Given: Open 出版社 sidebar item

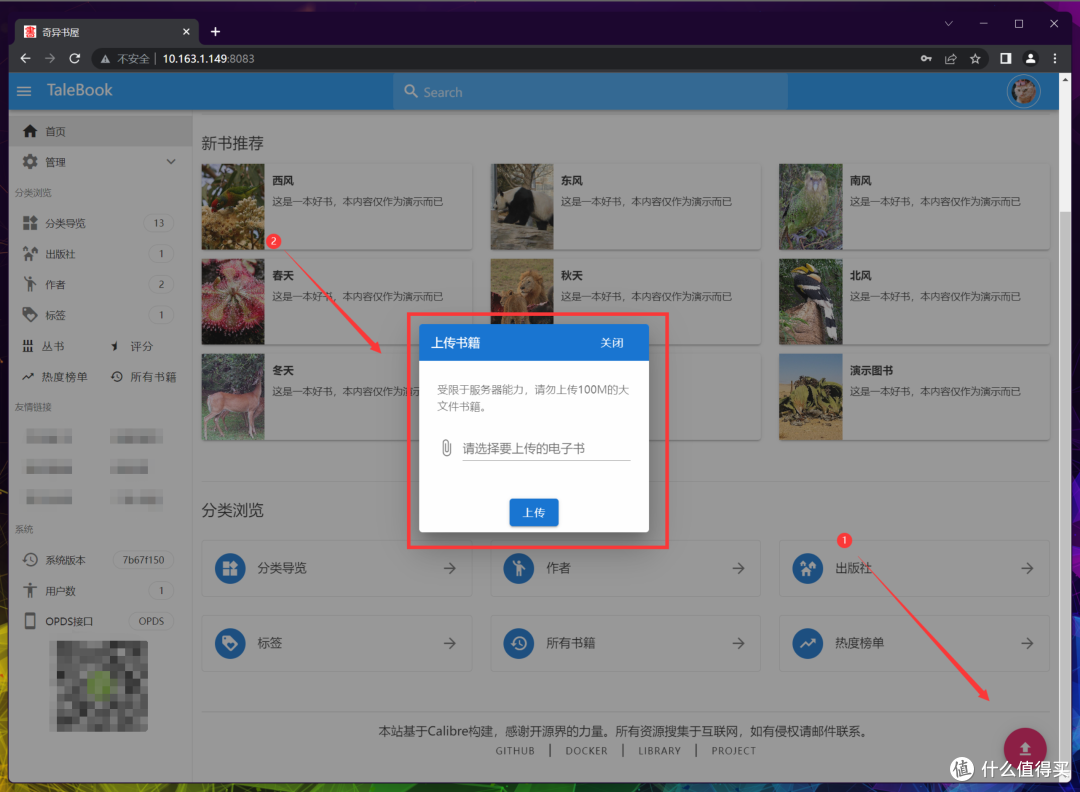Looking at the screenshot, I should (x=101, y=253).
